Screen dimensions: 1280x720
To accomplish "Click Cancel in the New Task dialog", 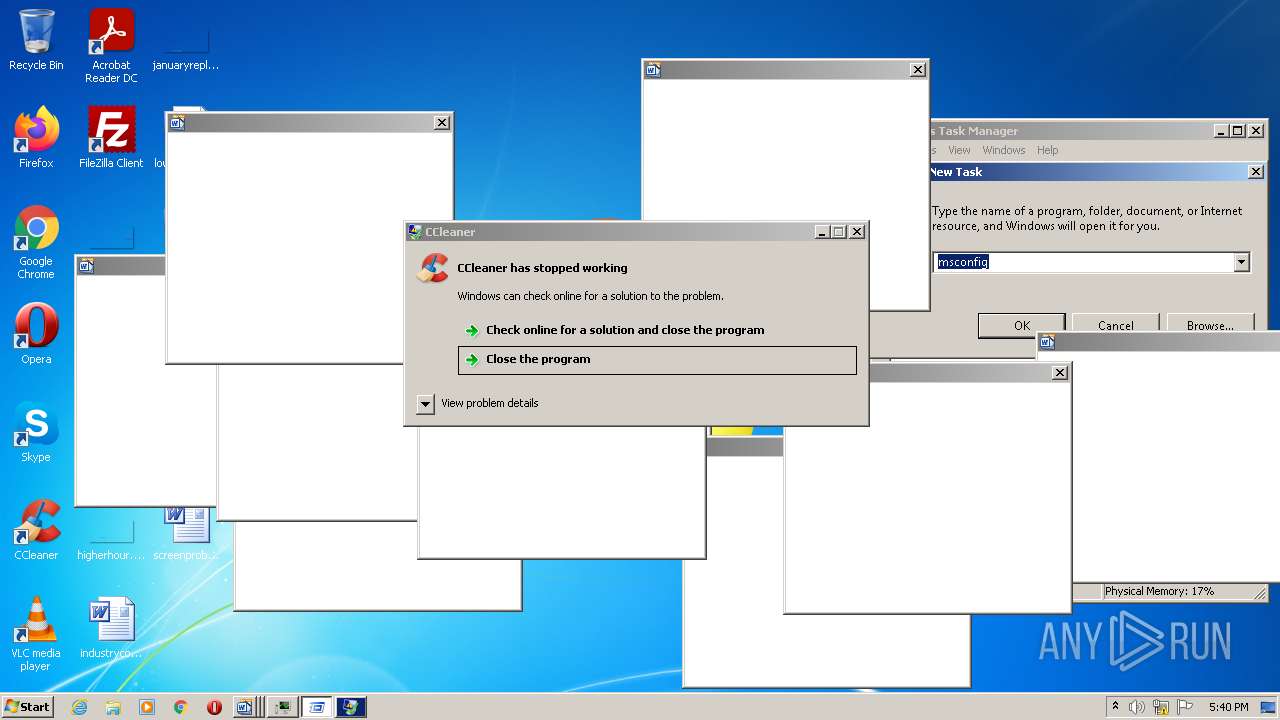I will (x=1115, y=325).
